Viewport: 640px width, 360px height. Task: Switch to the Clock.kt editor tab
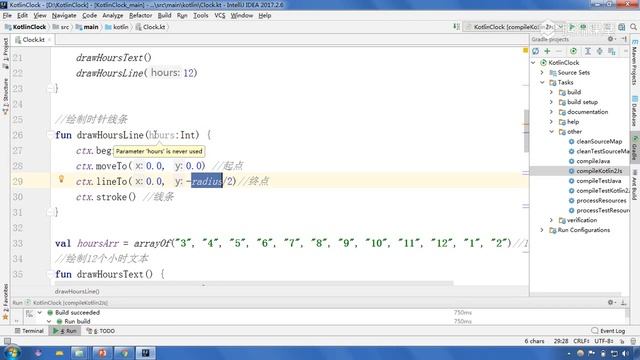click(x=33, y=40)
